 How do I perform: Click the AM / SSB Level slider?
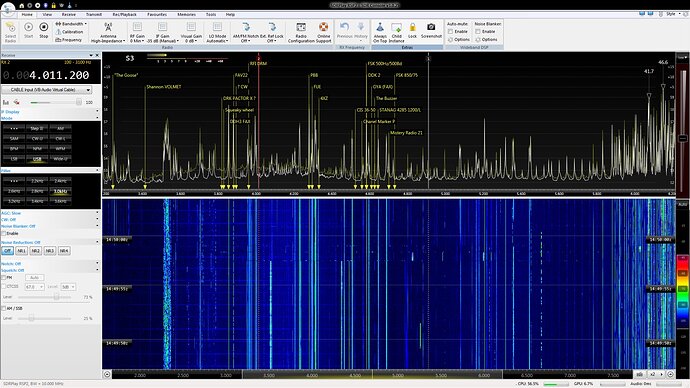44,318
